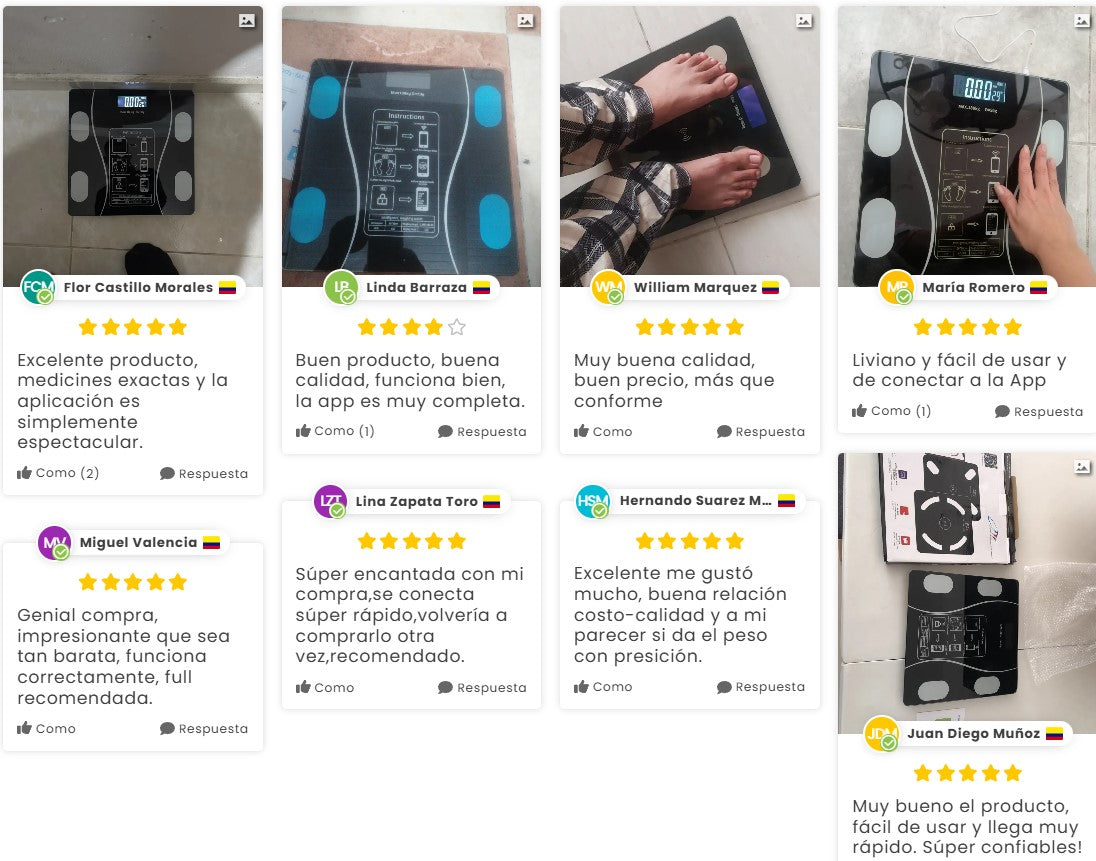The width and height of the screenshot is (1096, 861).
Task: Click image icon on Juan Diego Muñoz's photo
Action: (x=1081, y=467)
